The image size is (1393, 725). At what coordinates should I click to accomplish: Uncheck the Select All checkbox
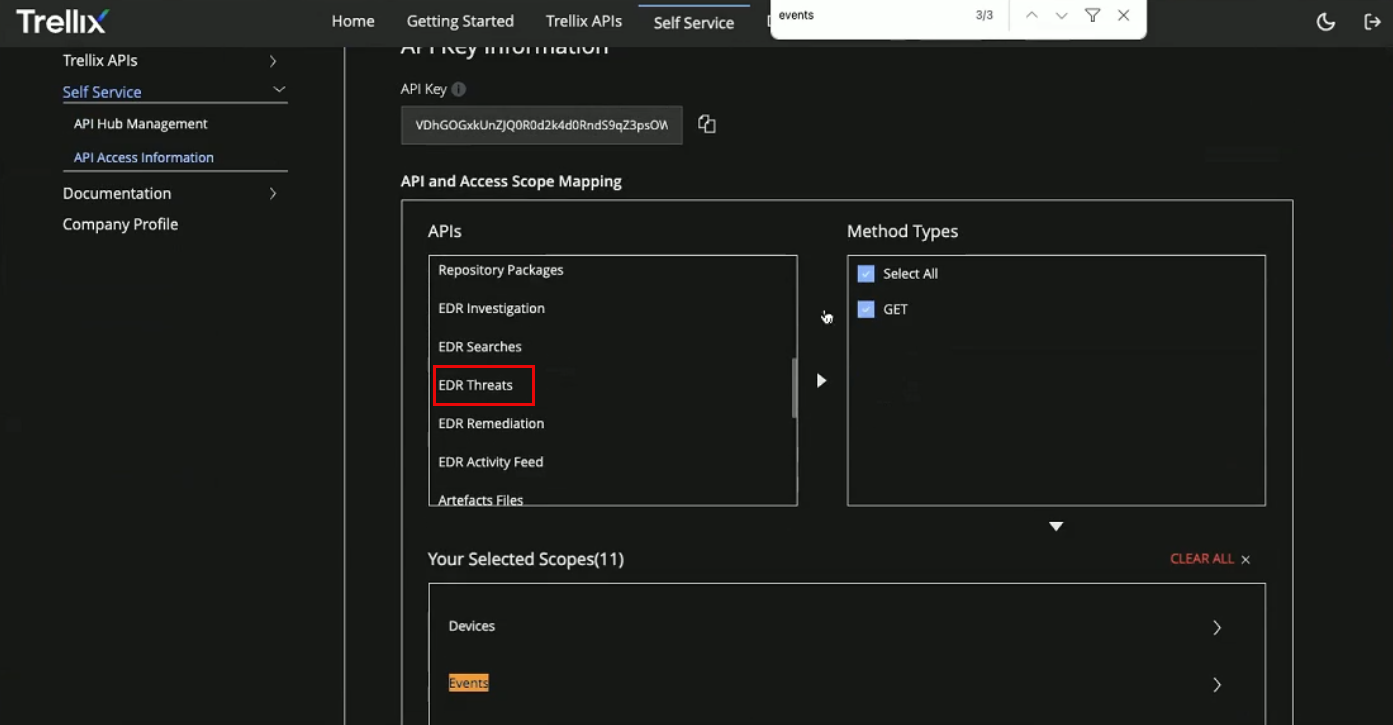tap(866, 274)
